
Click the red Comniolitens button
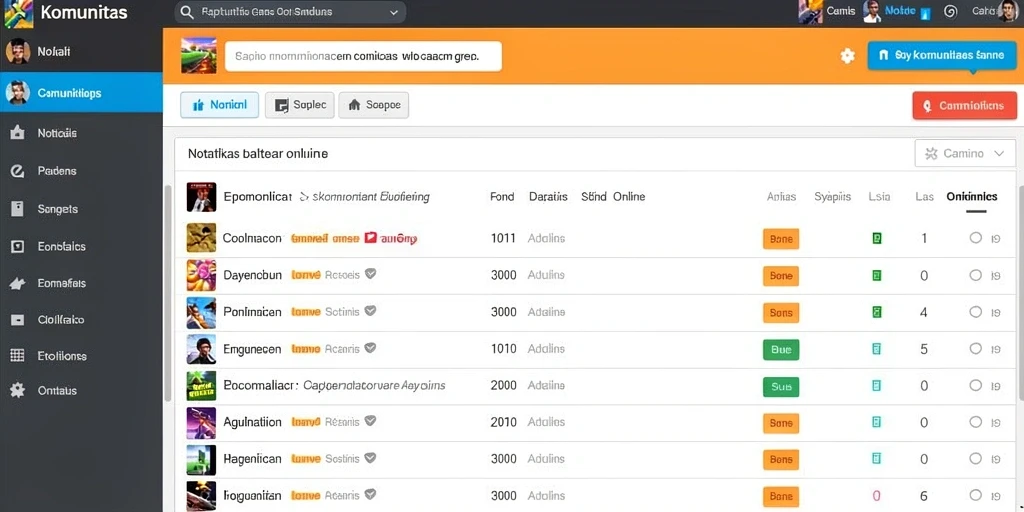coord(965,105)
